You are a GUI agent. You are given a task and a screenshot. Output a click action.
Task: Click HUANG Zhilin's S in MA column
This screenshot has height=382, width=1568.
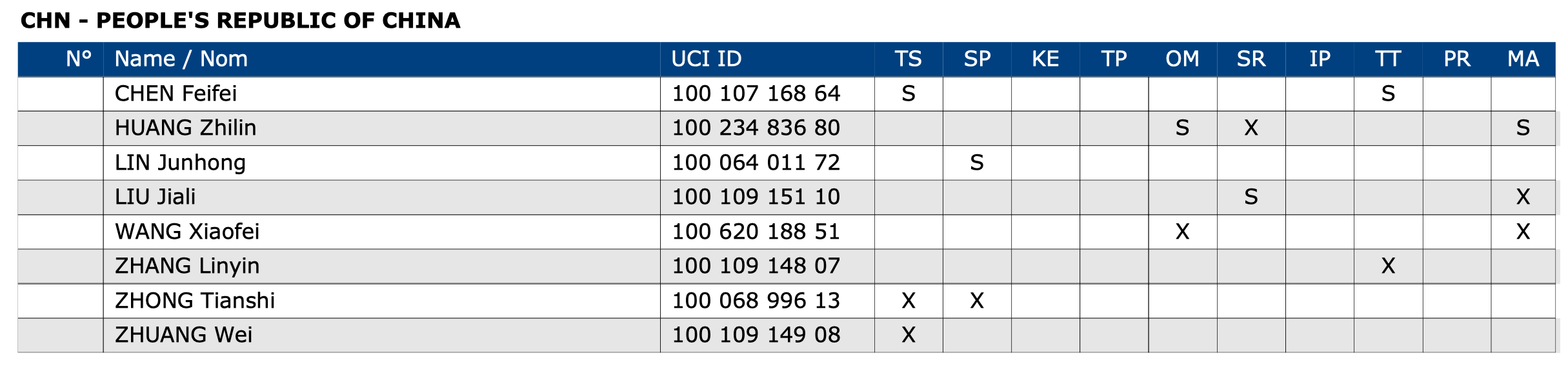tap(1523, 128)
